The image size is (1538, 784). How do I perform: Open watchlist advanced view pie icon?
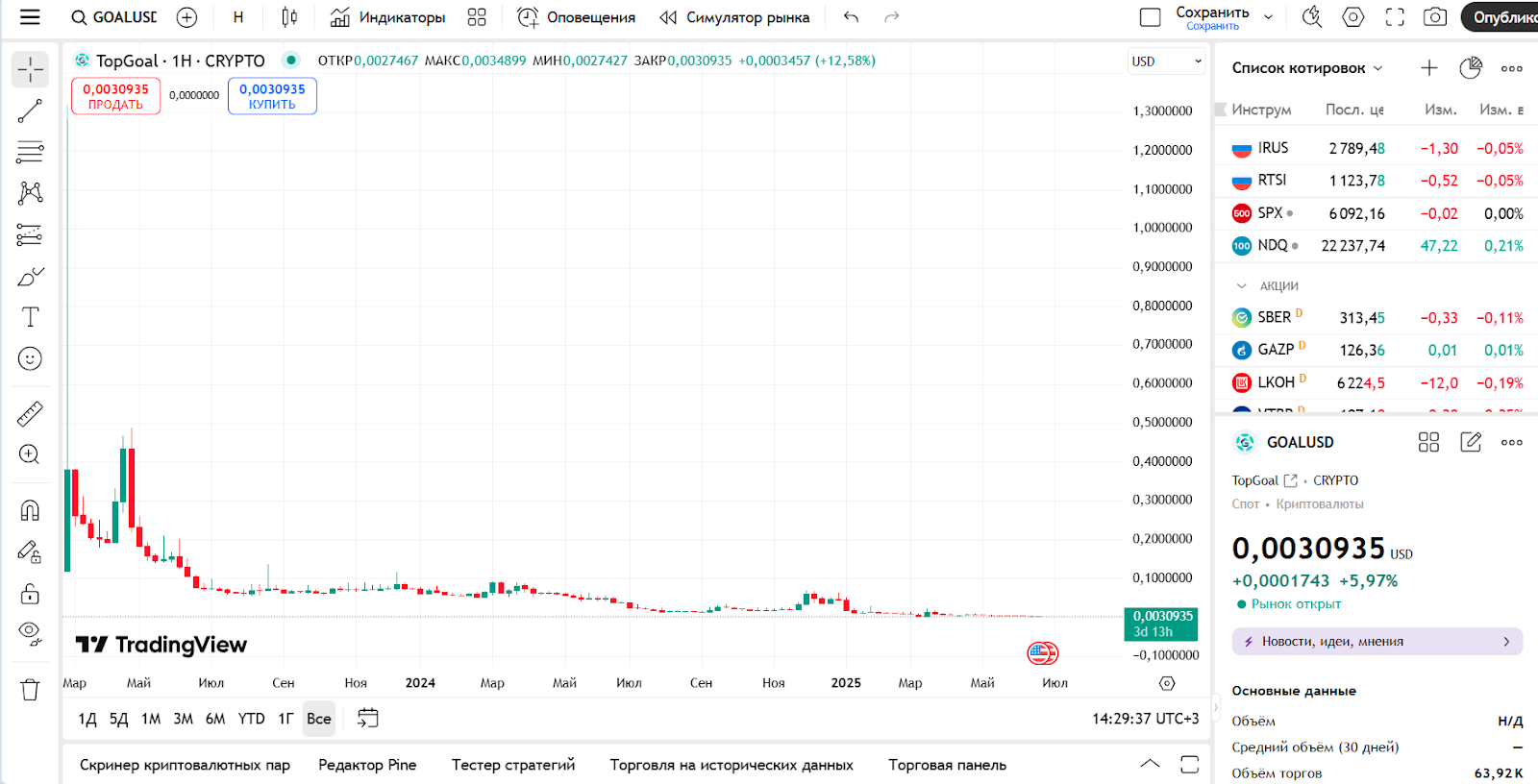point(1471,67)
